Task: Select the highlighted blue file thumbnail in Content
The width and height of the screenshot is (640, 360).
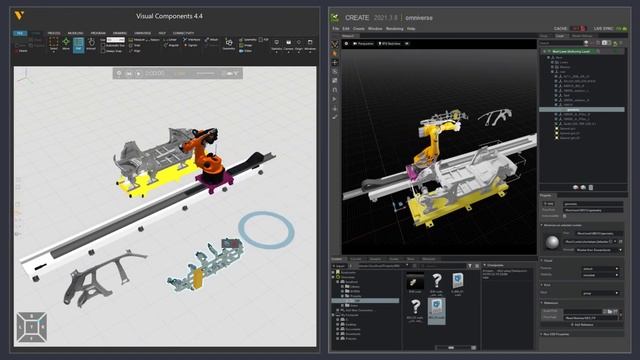Action: click(436, 311)
